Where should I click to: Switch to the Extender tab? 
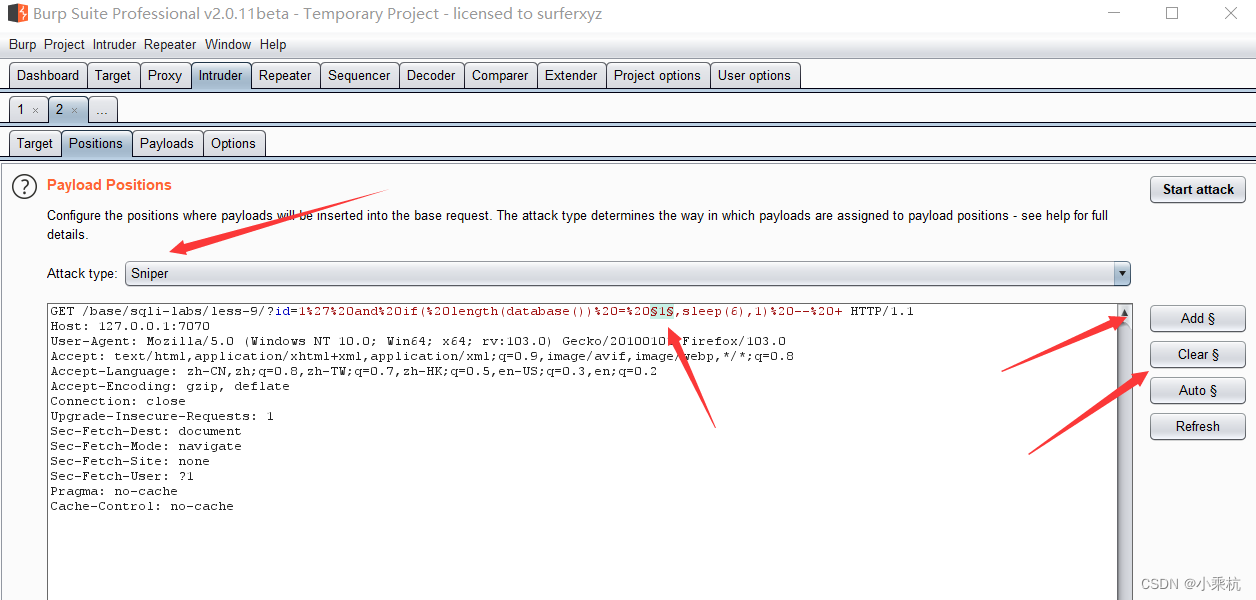tap(571, 75)
